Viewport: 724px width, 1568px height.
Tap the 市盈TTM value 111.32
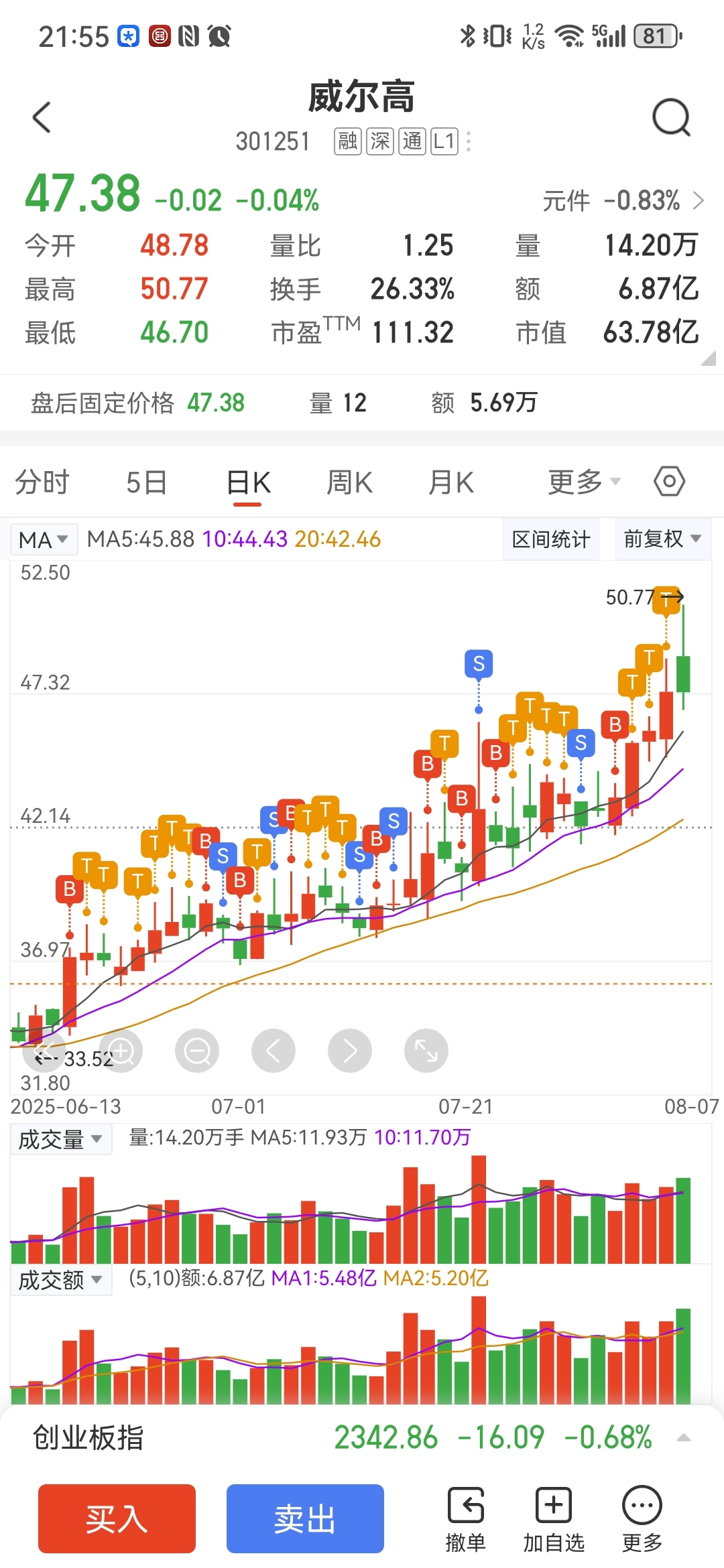coord(413,332)
